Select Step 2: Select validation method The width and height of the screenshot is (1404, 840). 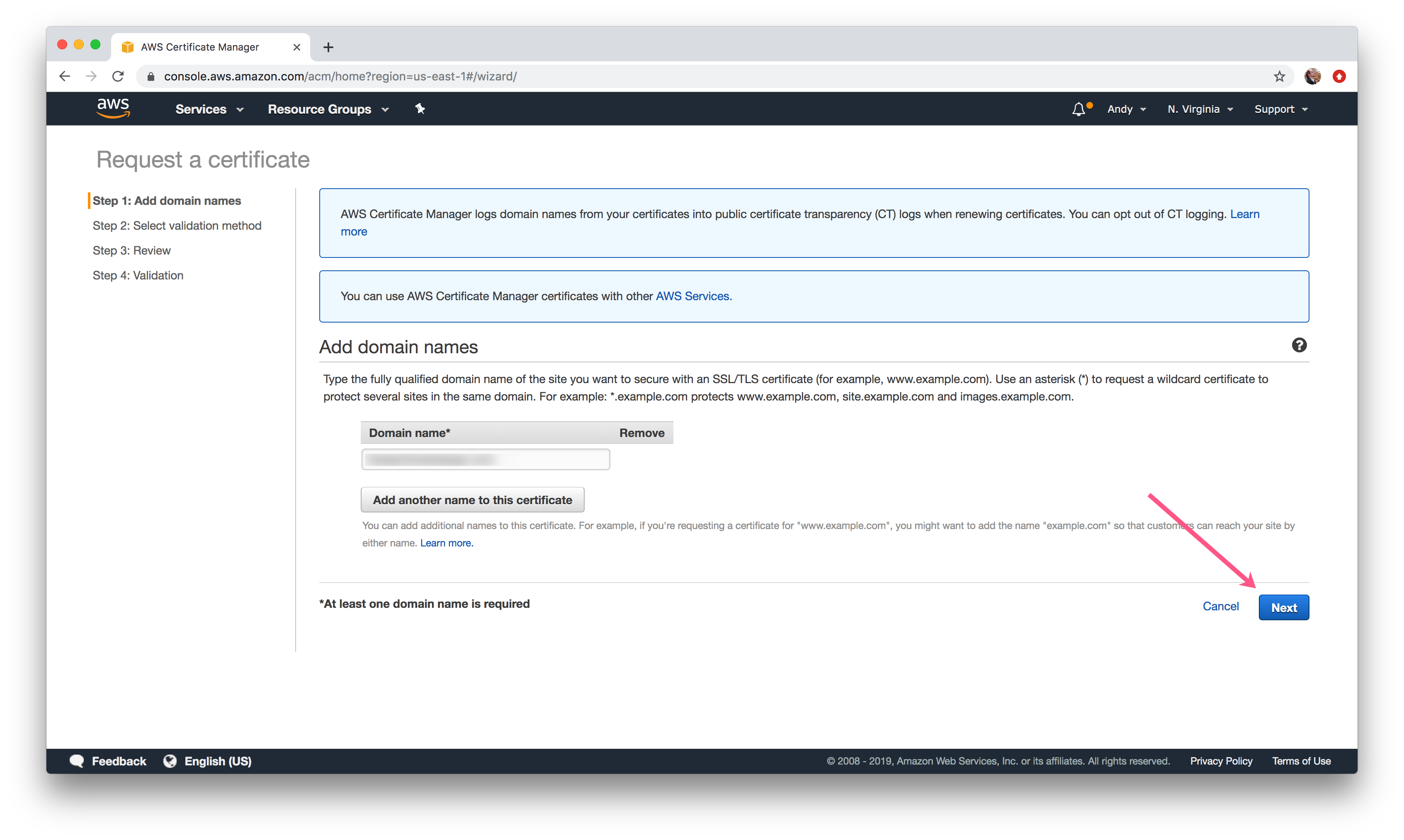tap(177, 226)
